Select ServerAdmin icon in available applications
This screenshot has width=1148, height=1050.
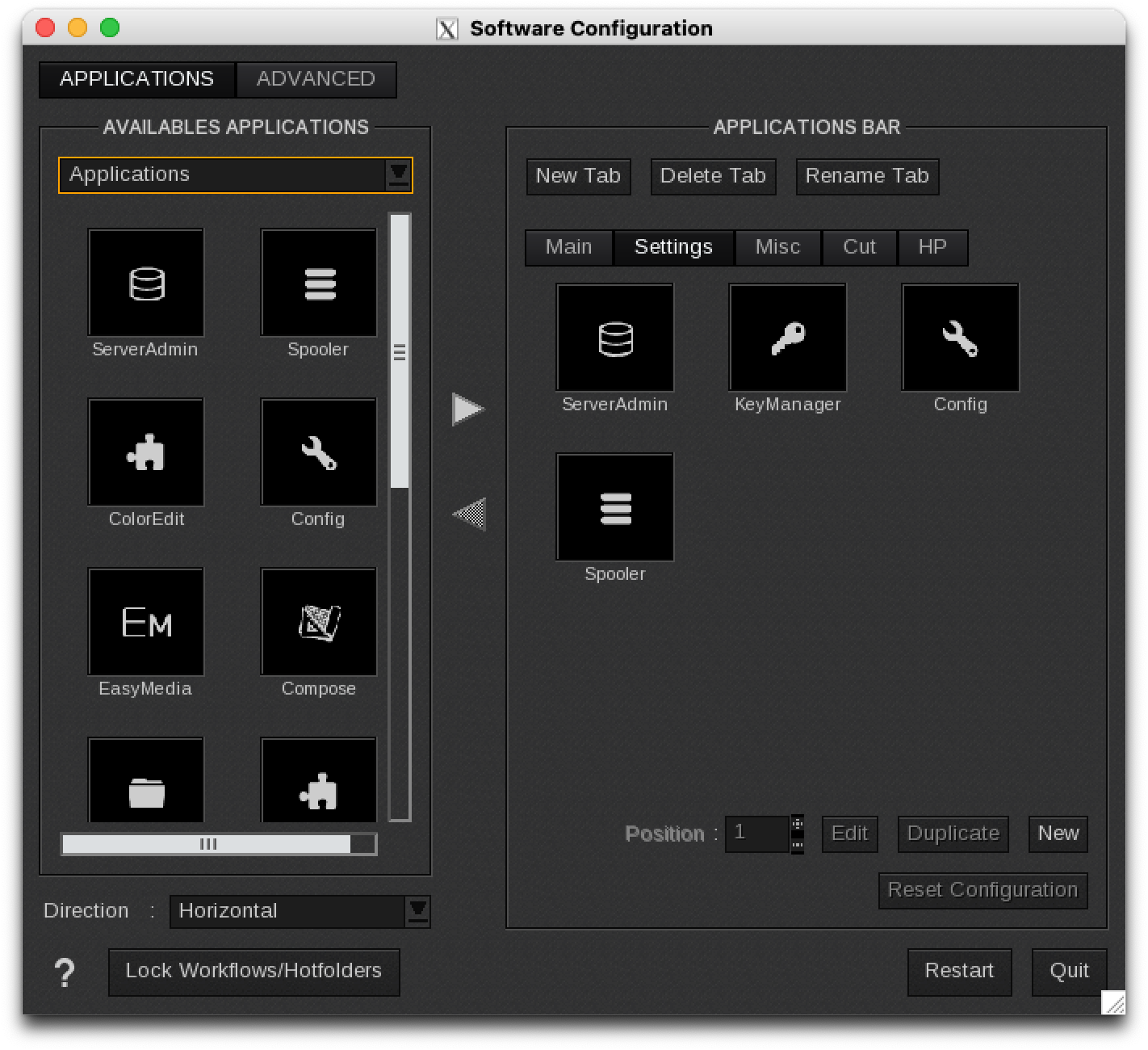point(146,283)
